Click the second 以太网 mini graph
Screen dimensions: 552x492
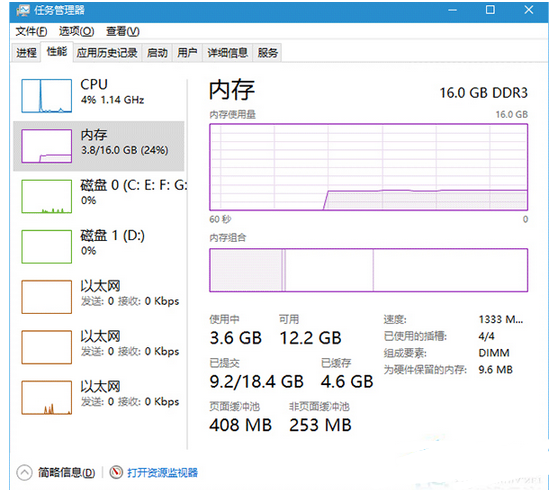point(46,347)
